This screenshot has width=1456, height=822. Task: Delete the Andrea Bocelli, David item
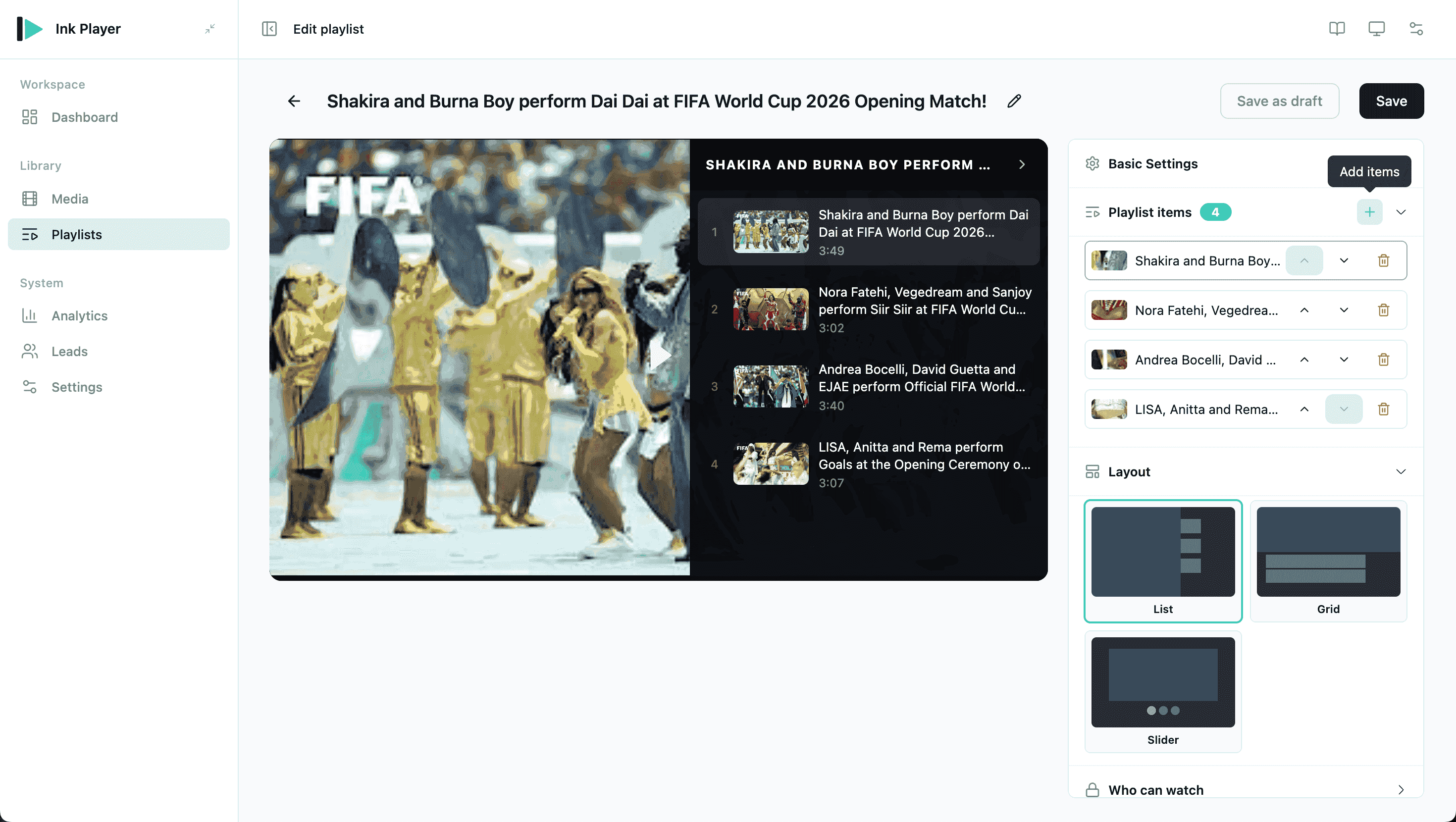(1384, 360)
